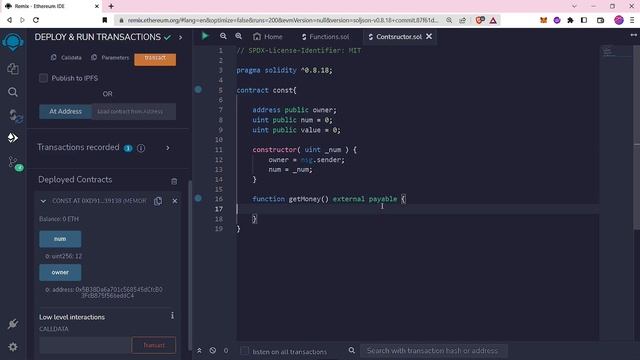Toggle the terminal panel with double-arrow icon
This screenshot has width=640, height=360.
click(199, 351)
